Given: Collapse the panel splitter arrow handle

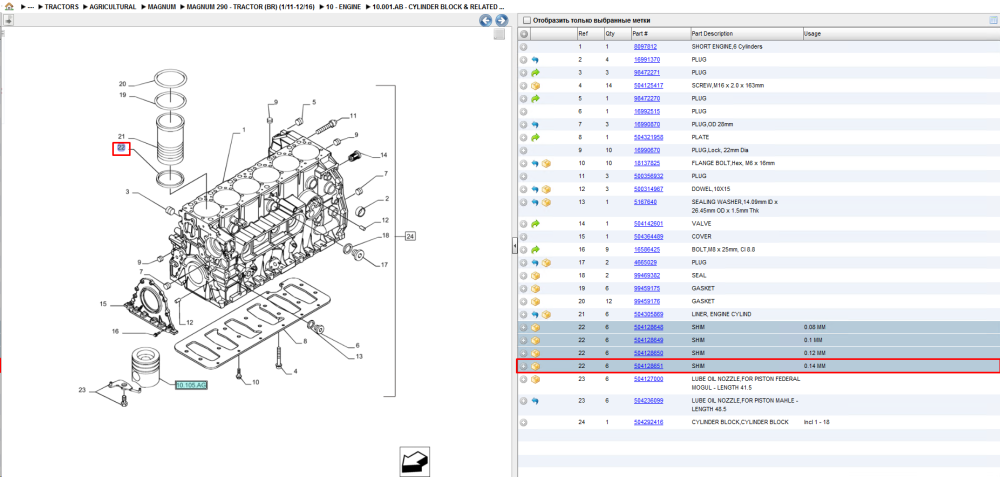Looking at the screenshot, I should [514, 246].
